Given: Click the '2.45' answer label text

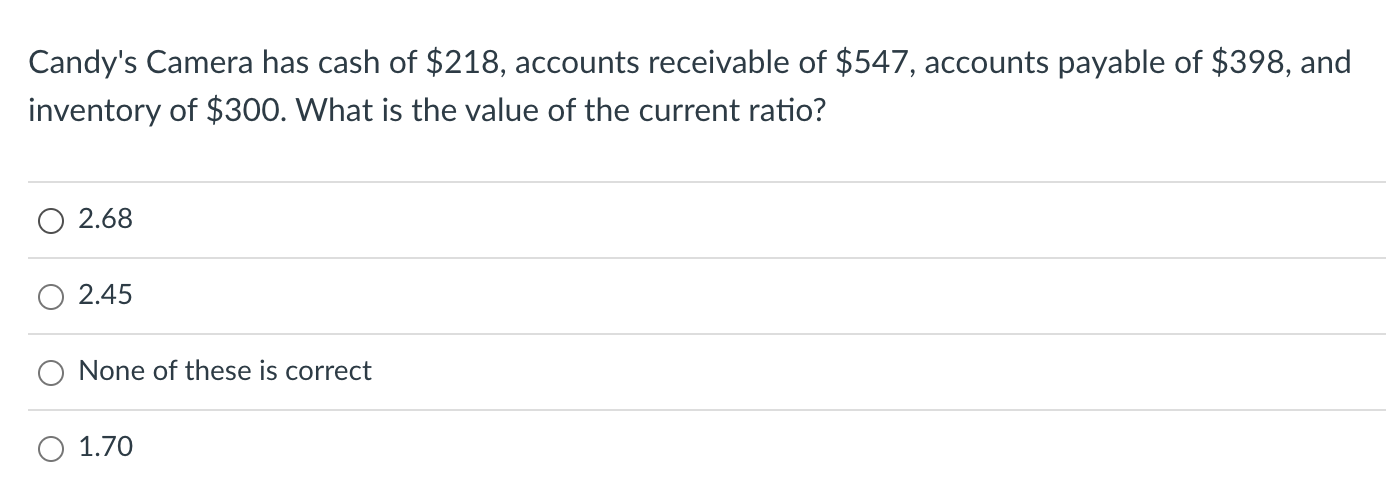Looking at the screenshot, I should (105, 295).
